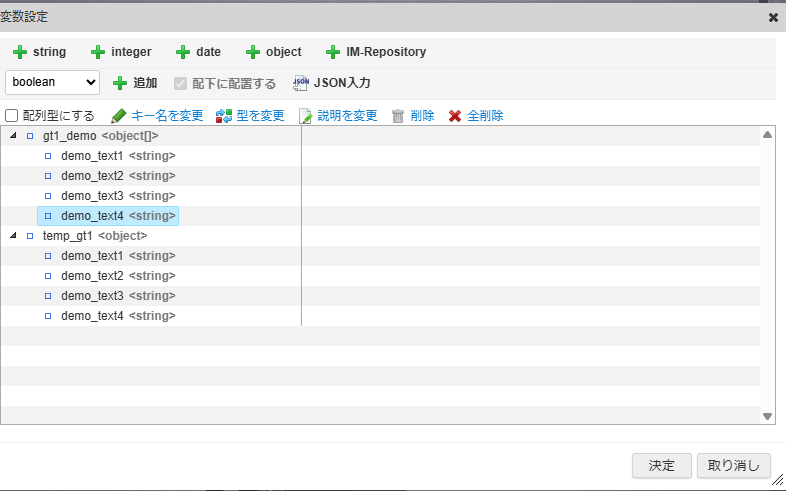
Task: Select demo_text2 under gt1_demo
Action: 92,176
